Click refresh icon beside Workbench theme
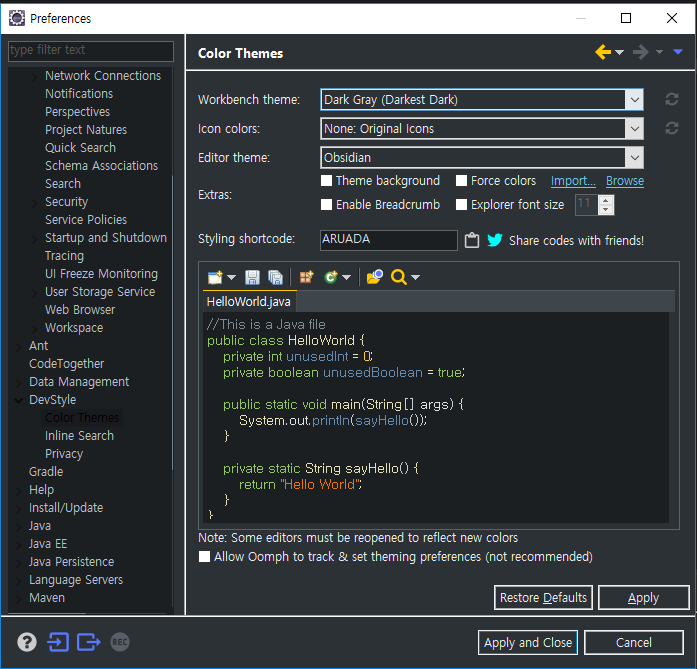 tap(672, 100)
